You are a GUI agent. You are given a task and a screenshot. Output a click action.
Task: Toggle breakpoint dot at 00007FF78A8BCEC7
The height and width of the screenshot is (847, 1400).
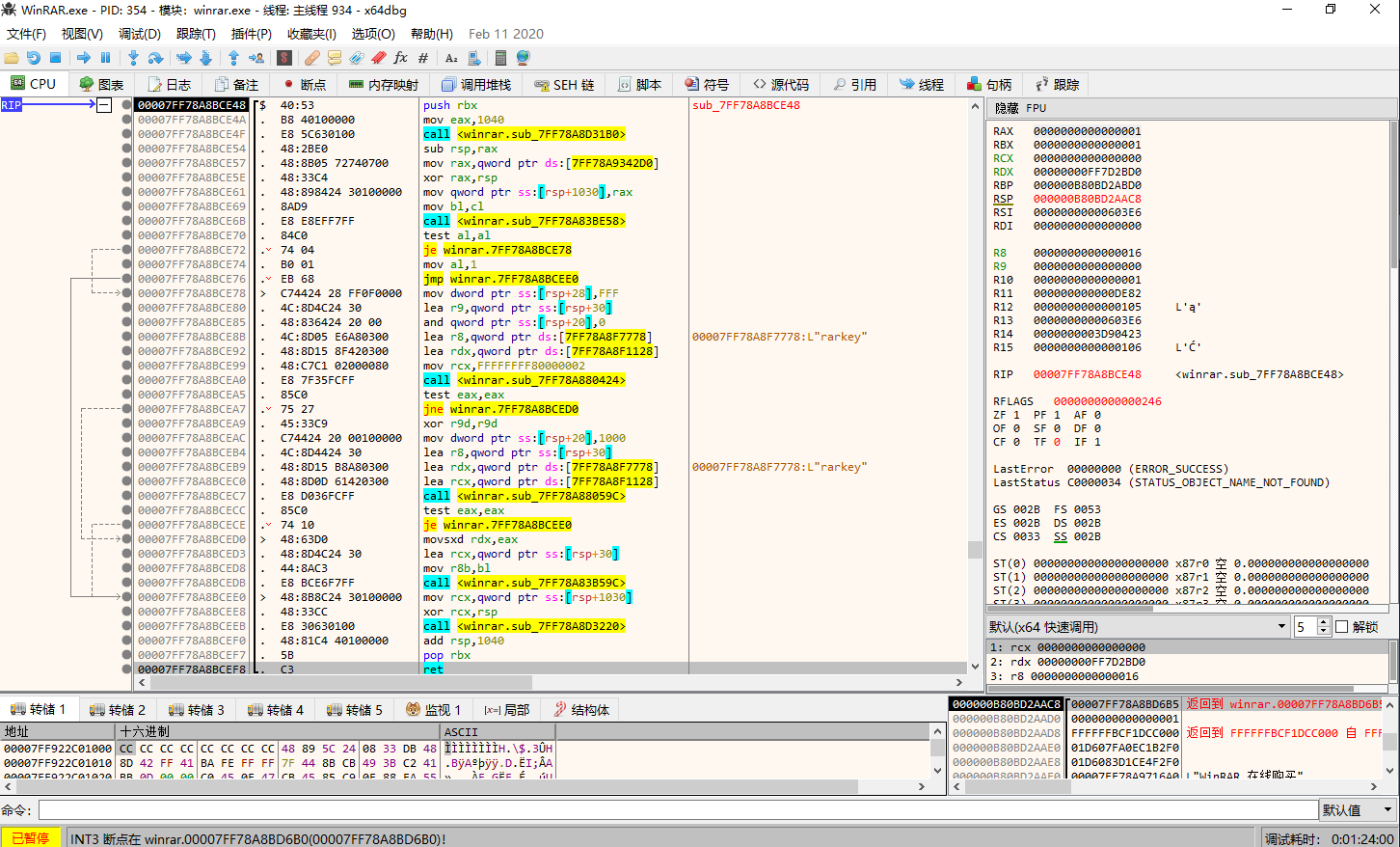tap(126, 496)
